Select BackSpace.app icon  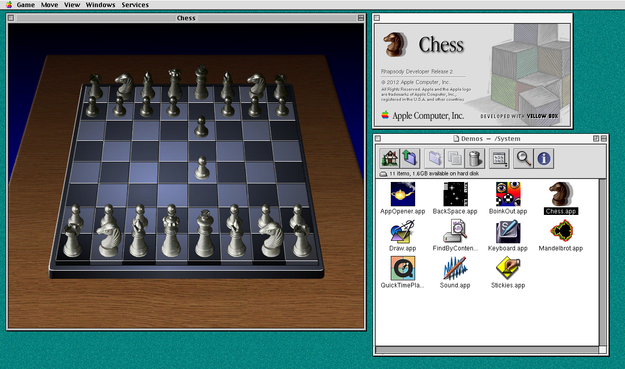tap(455, 194)
